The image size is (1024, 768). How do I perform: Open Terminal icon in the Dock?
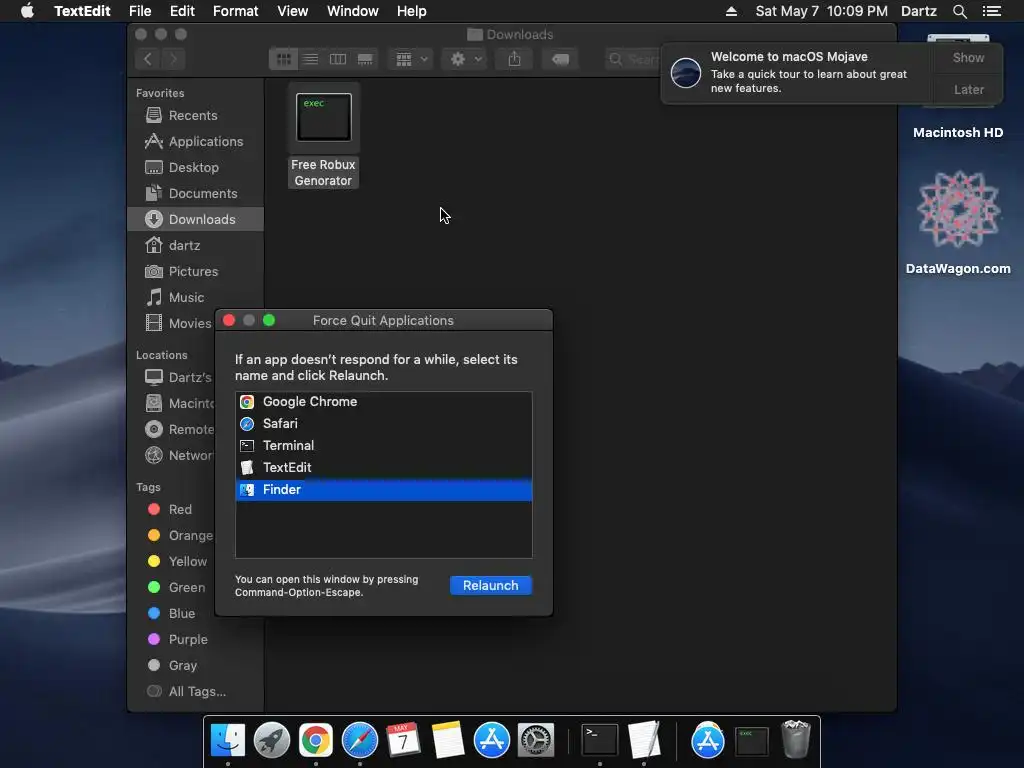[600, 740]
